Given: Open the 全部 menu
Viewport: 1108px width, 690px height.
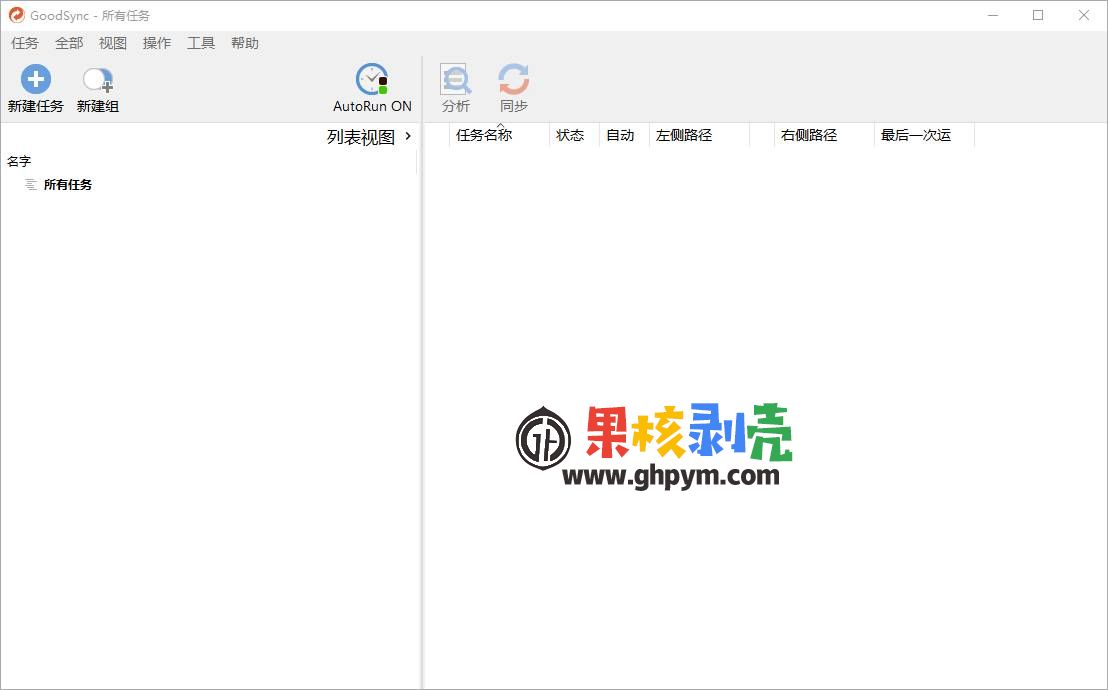Looking at the screenshot, I should point(69,43).
